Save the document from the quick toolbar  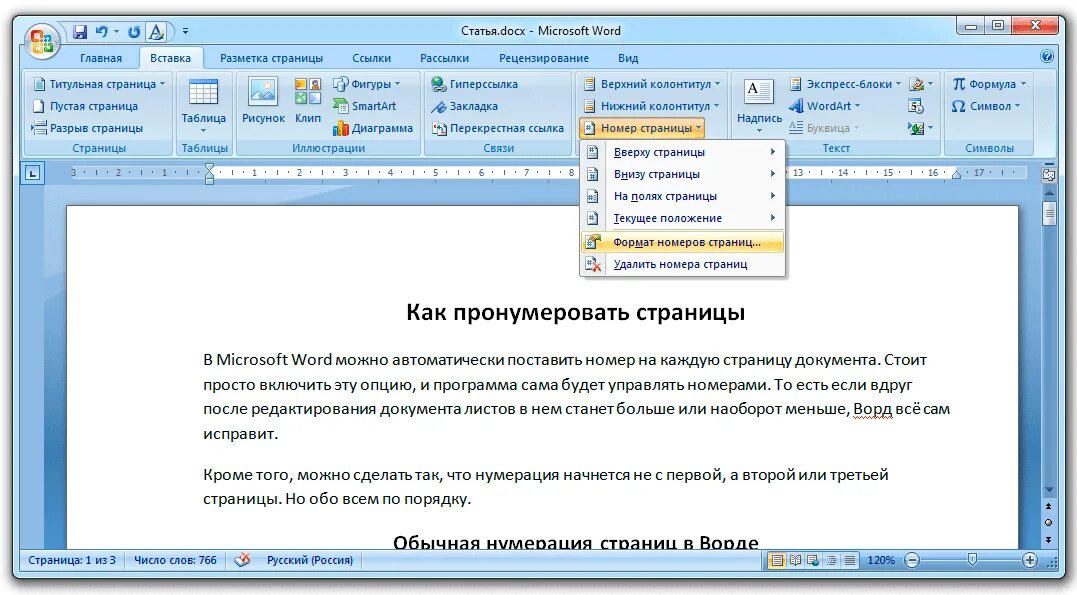80,31
